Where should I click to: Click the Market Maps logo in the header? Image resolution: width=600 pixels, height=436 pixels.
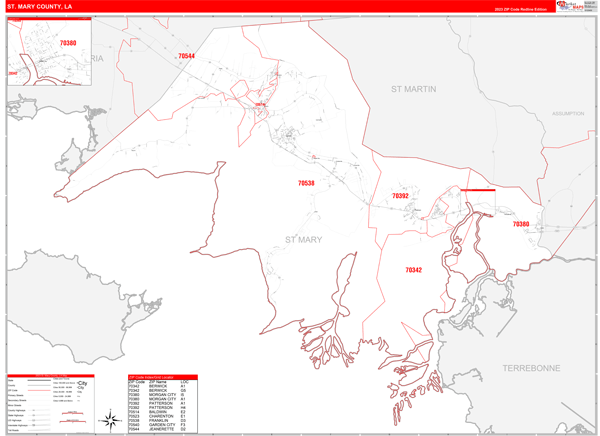point(570,6)
